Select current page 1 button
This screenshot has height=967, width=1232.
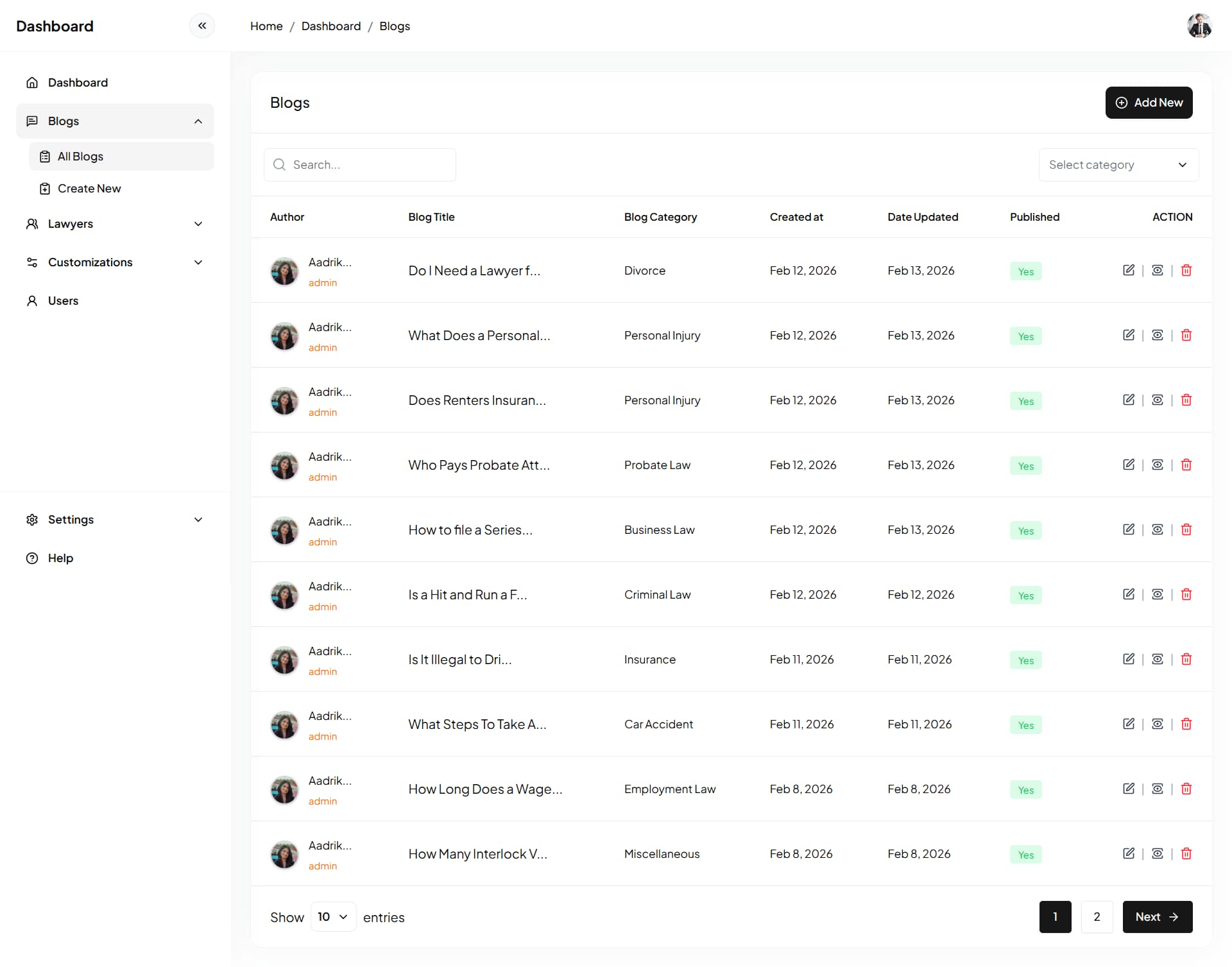pyautogui.click(x=1056, y=917)
